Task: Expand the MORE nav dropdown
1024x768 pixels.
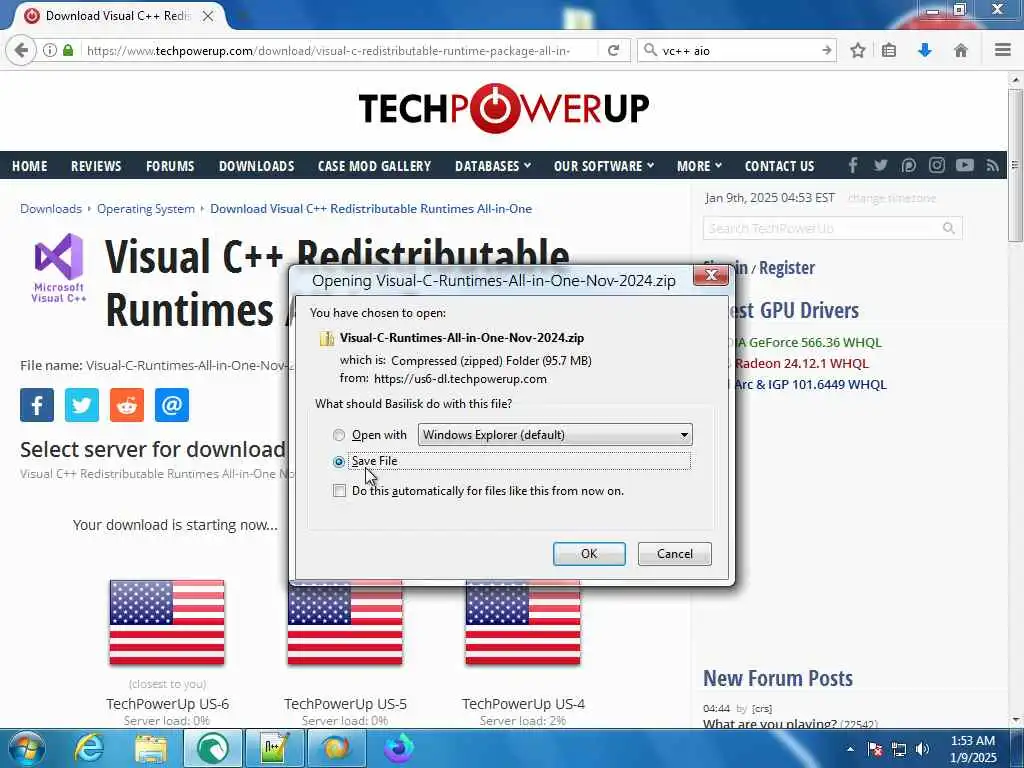Action: (x=699, y=166)
